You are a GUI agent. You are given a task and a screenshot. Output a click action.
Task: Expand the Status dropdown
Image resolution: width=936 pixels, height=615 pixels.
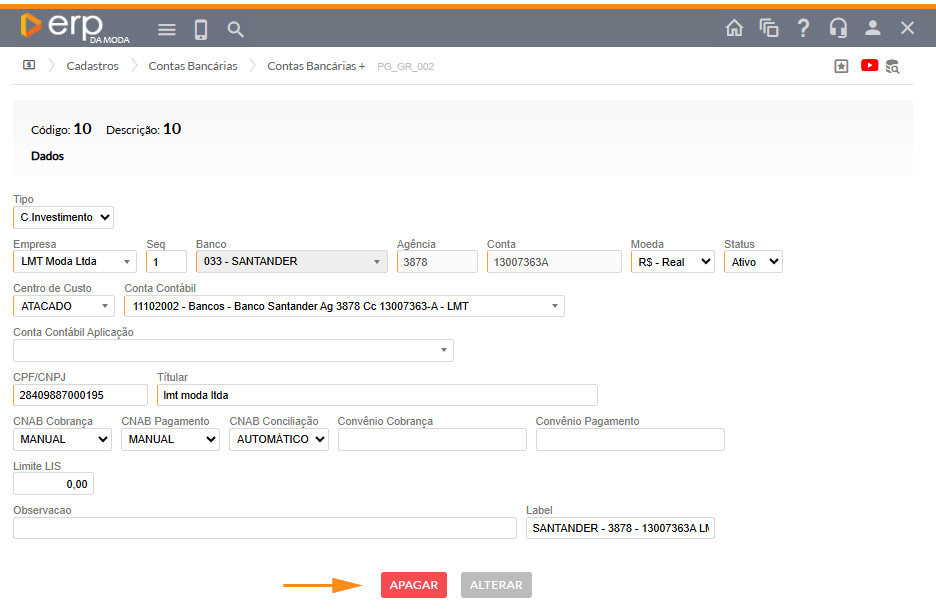tap(752, 262)
